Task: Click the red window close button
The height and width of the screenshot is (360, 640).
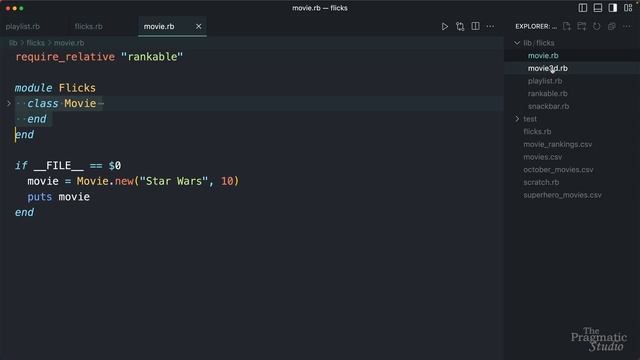Action: [8, 8]
